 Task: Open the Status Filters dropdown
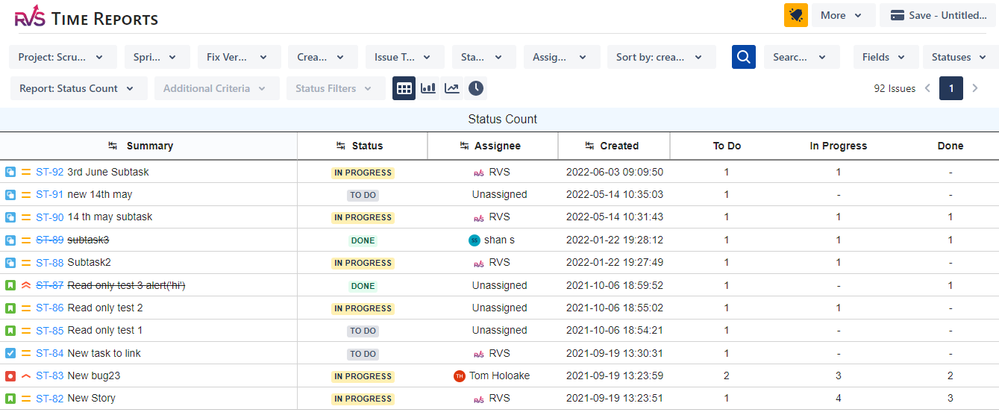pyautogui.click(x=336, y=88)
